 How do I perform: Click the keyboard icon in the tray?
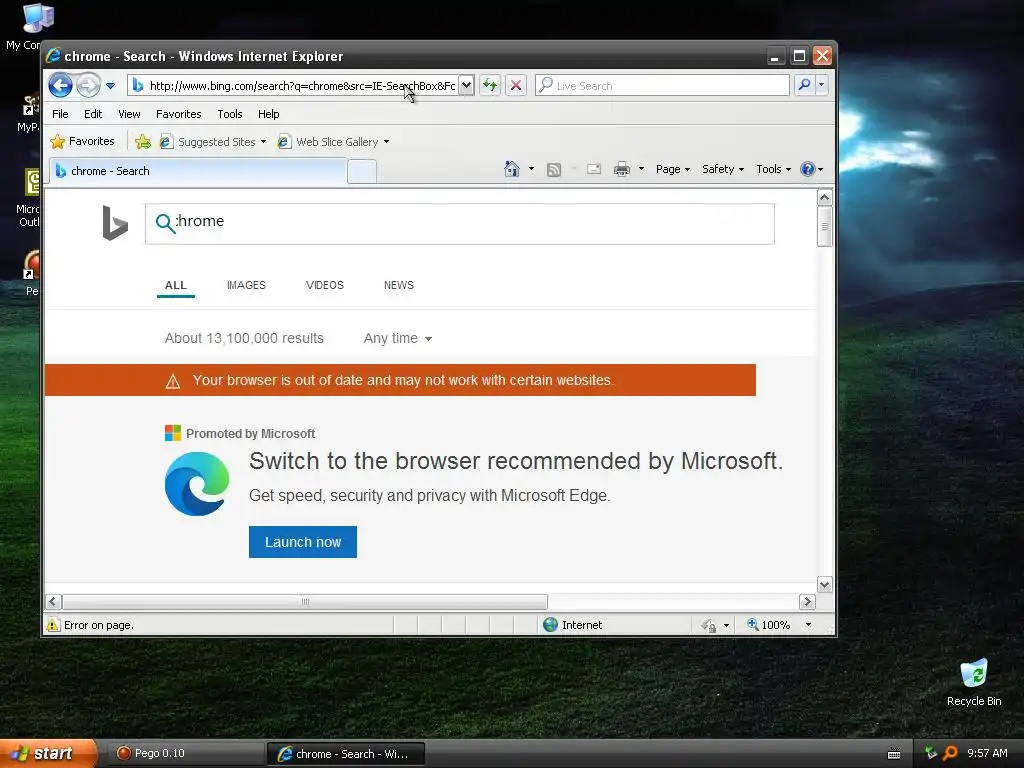pos(894,754)
